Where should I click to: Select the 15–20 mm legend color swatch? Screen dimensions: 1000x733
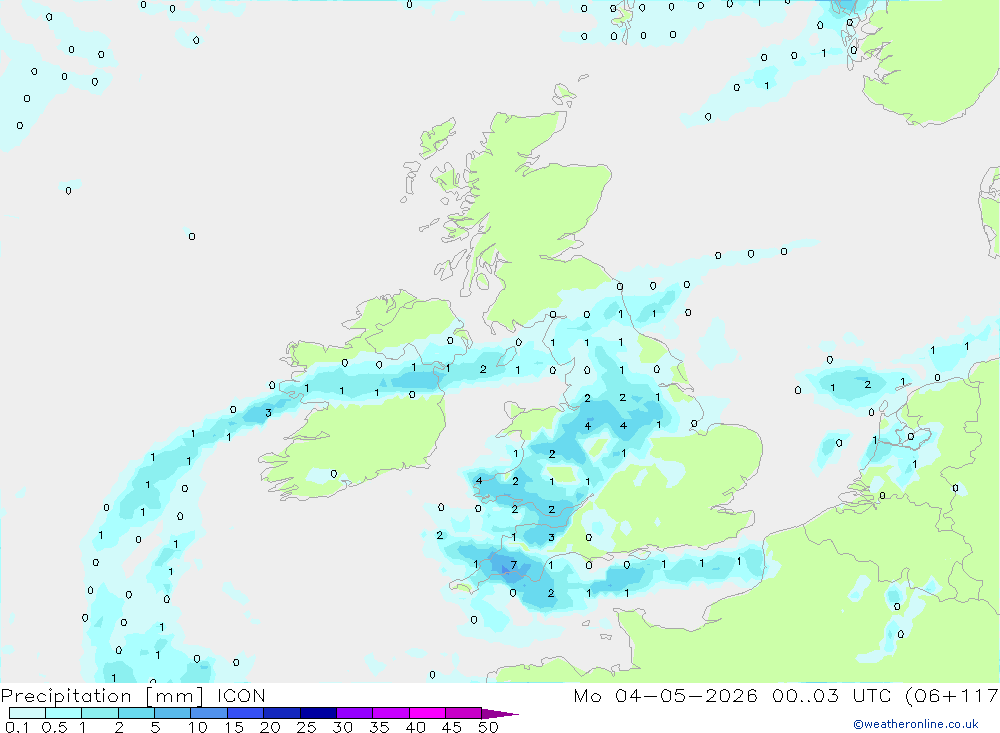point(245,713)
